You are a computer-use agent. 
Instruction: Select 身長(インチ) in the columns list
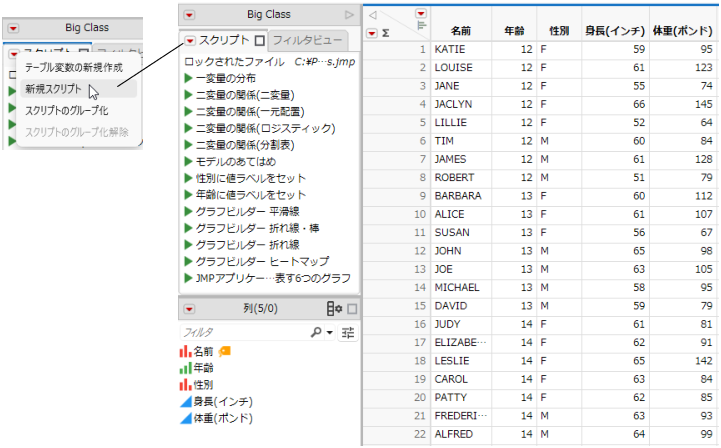click(223, 402)
